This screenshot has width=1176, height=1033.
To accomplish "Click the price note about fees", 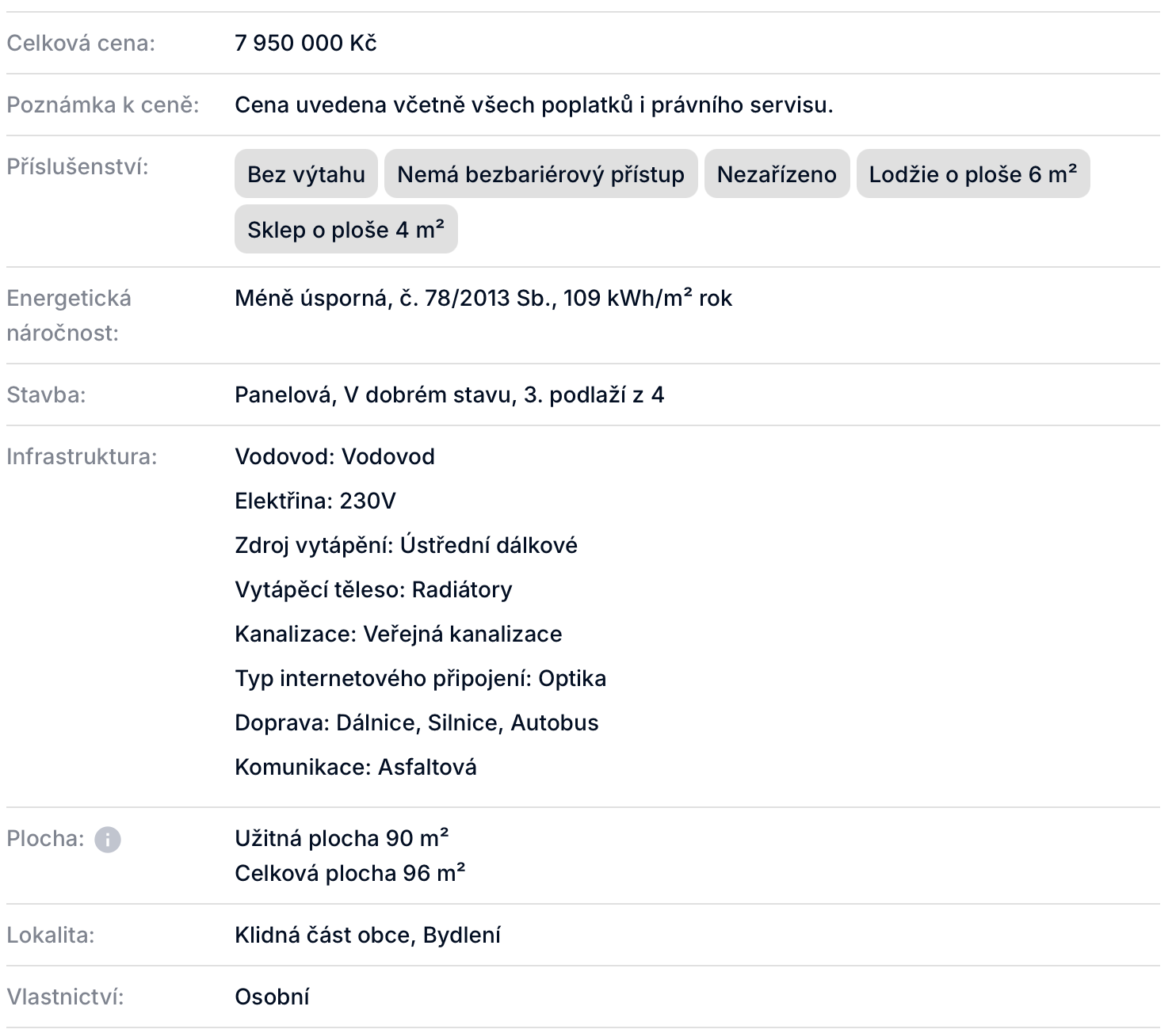I will (x=533, y=105).
